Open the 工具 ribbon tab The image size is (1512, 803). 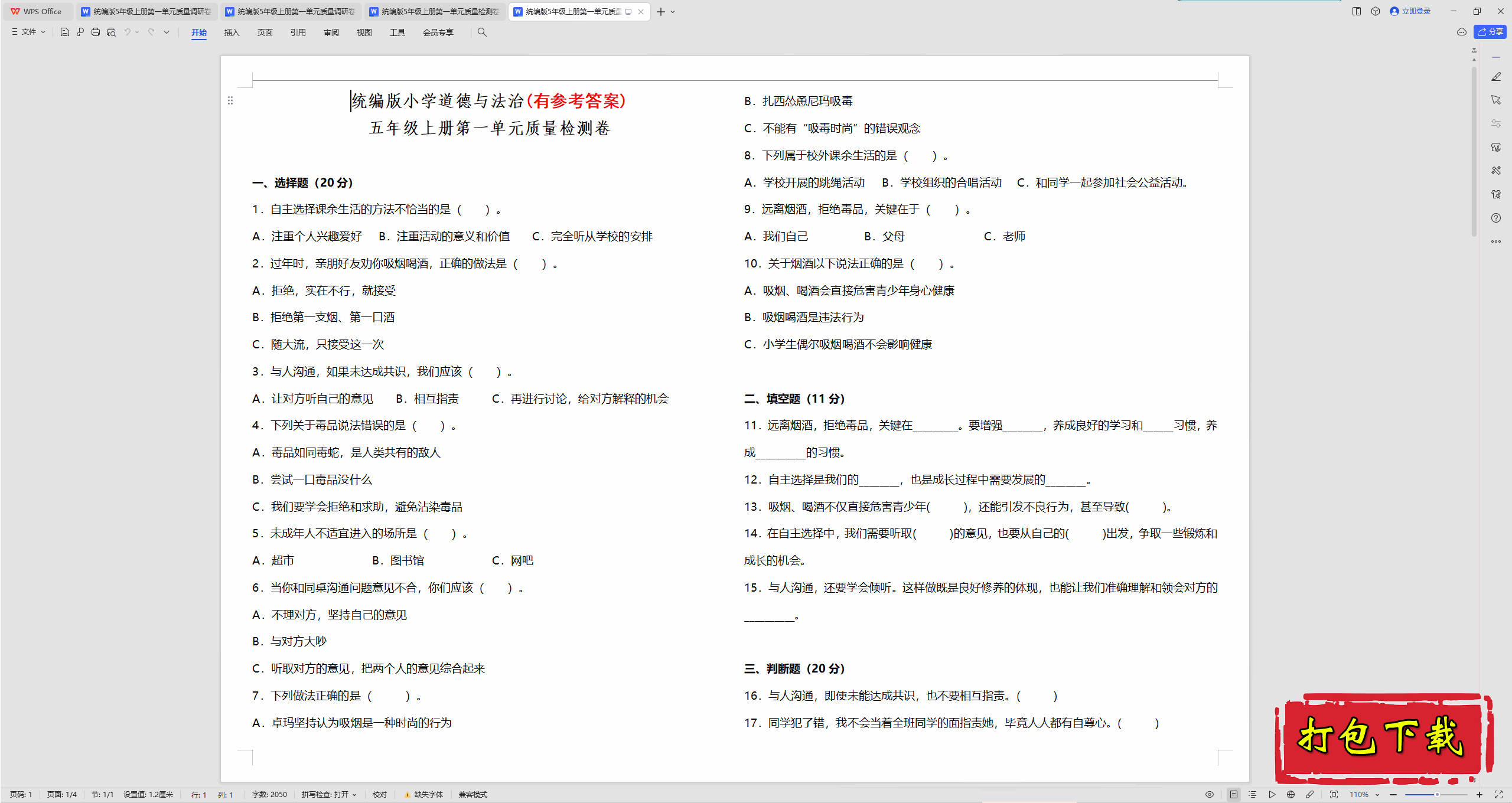pos(397,32)
